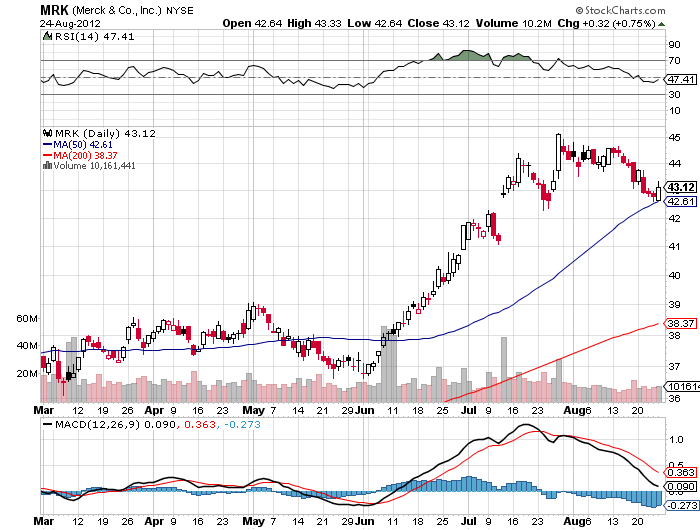The image size is (700, 530).
Task: Click the tallest volume bar in early June
Action: [384, 364]
